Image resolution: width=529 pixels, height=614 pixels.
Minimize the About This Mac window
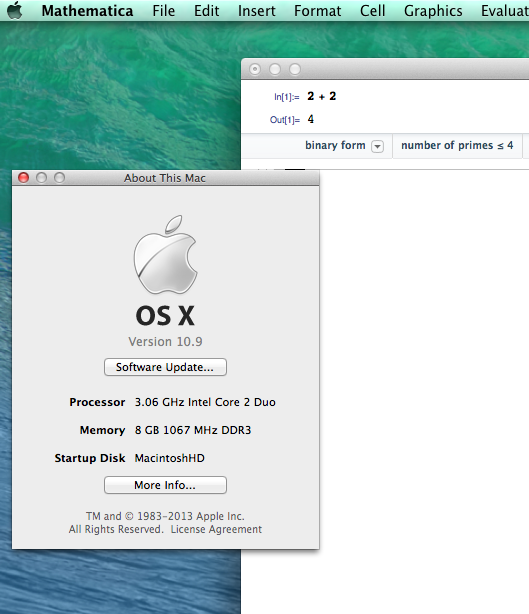(42, 178)
